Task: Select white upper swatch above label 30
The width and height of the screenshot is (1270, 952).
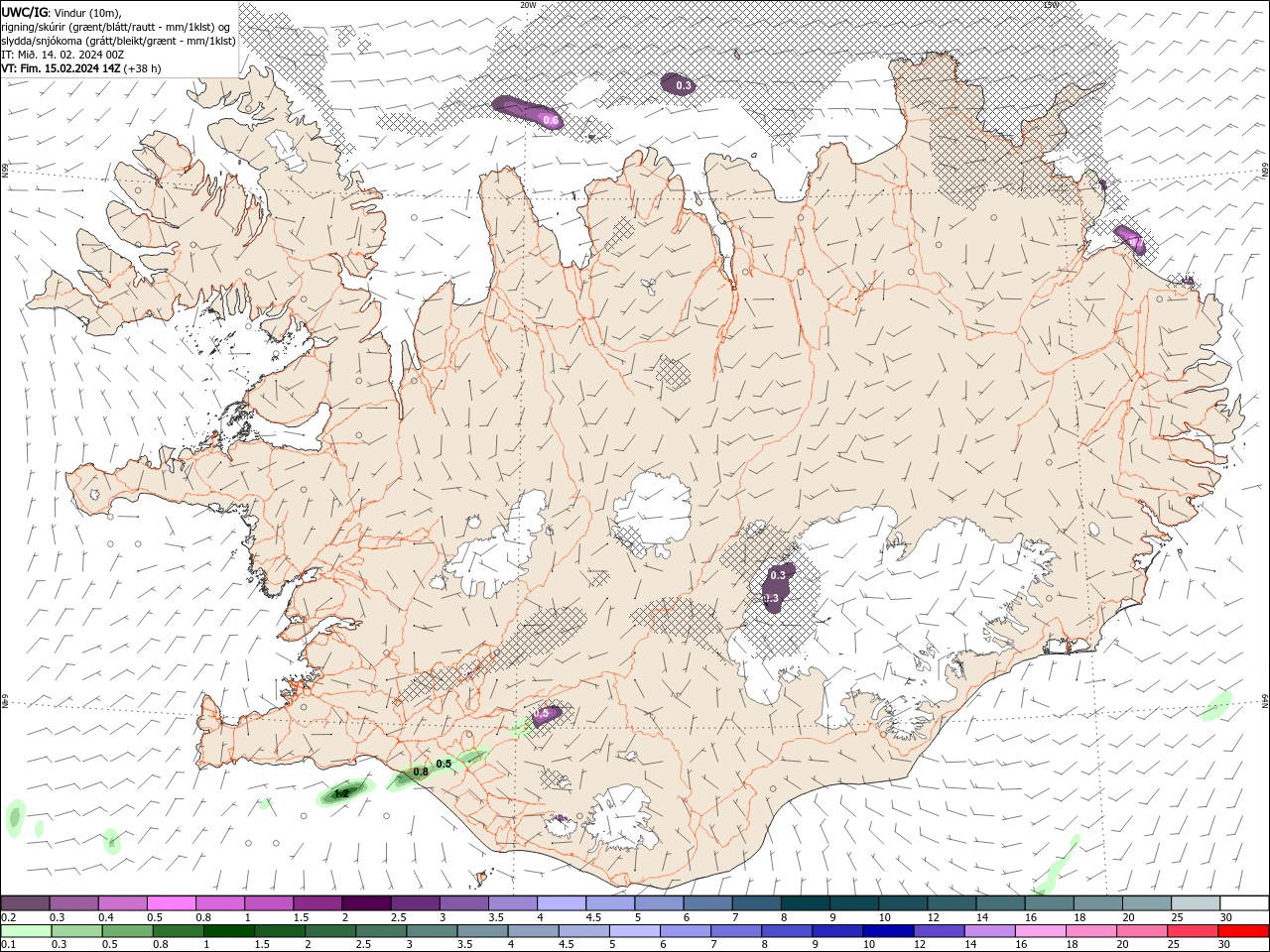Action: [x=1242, y=902]
